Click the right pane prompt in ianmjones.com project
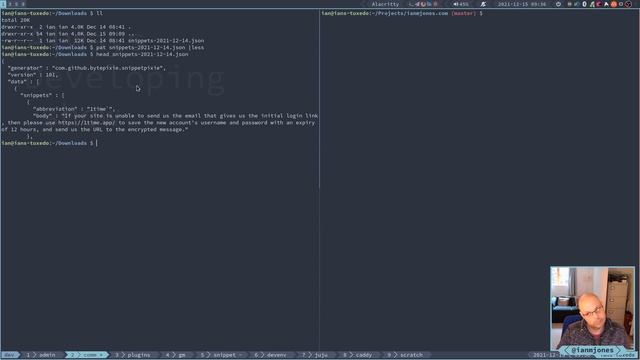 coord(402,13)
